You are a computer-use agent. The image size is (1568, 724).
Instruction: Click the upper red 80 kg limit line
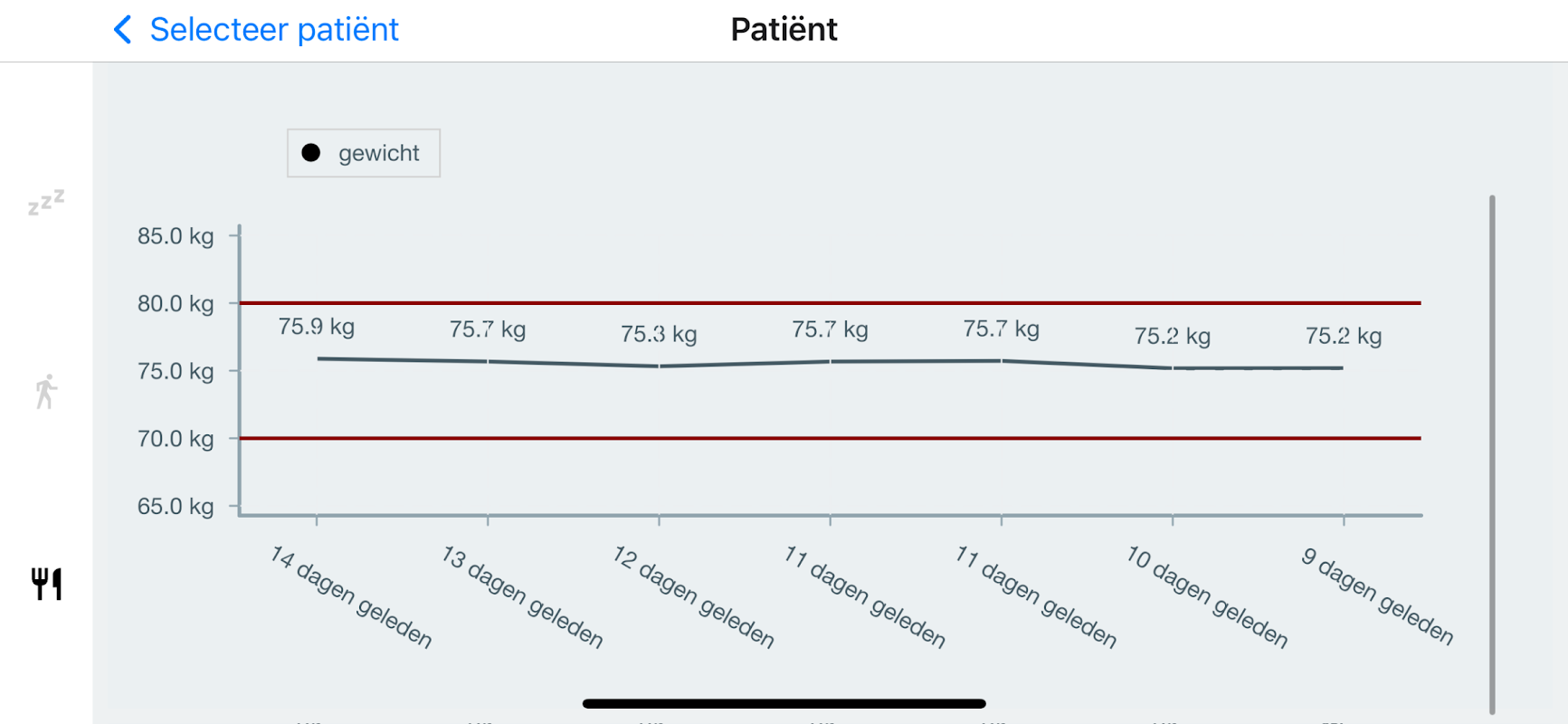tap(829, 303)
